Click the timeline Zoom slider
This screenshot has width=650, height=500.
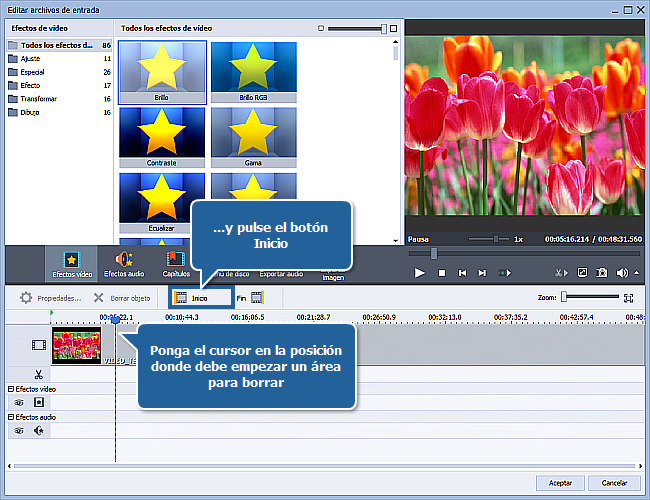point(565,297)
